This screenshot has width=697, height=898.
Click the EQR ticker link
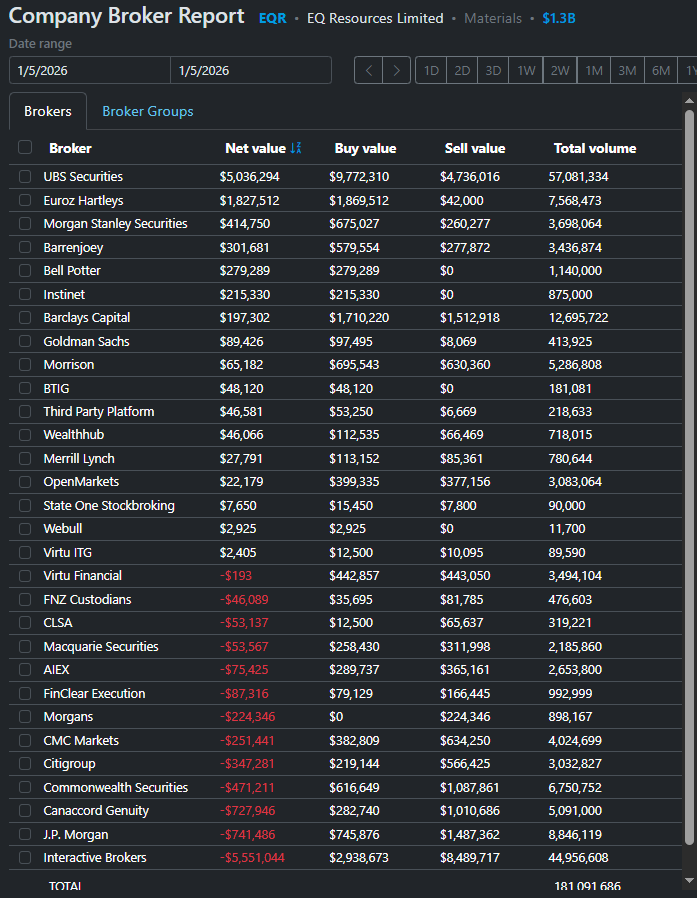coord(273,18)
